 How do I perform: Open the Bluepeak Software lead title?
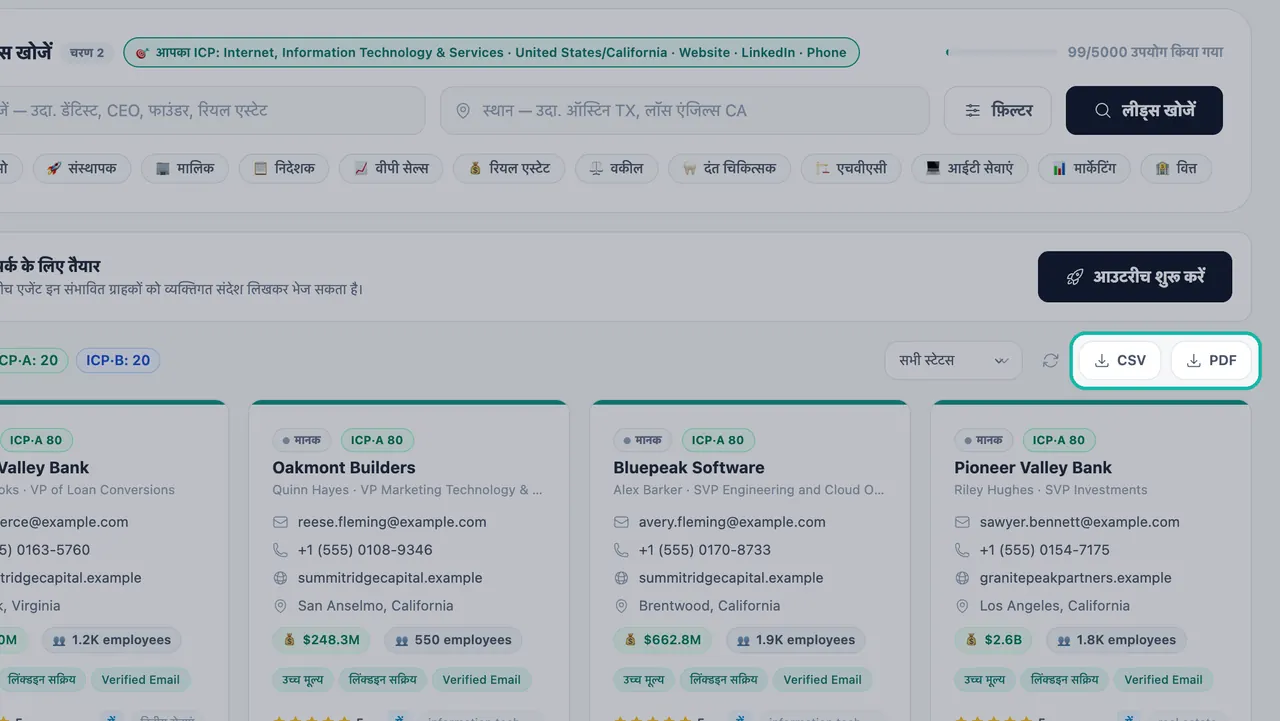pos(689,467)
